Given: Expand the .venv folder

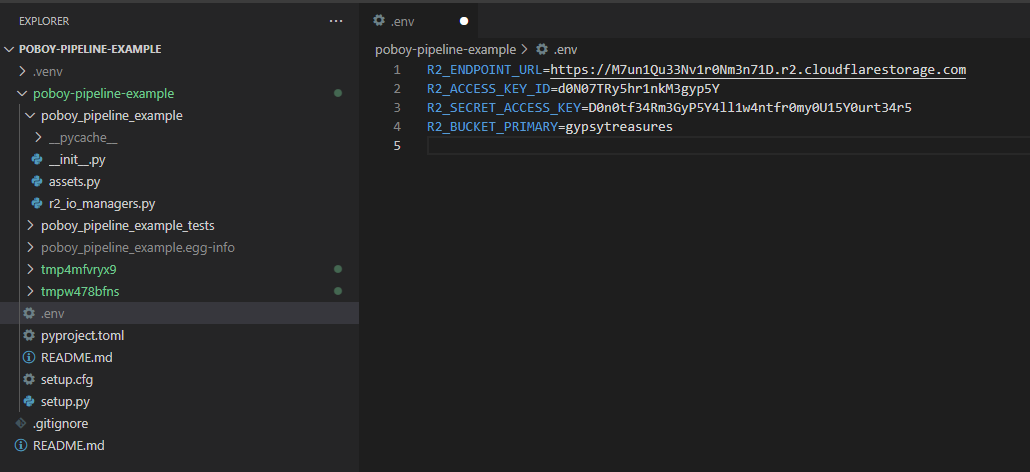Looking at the screenshot, I should tap(22, 72).
